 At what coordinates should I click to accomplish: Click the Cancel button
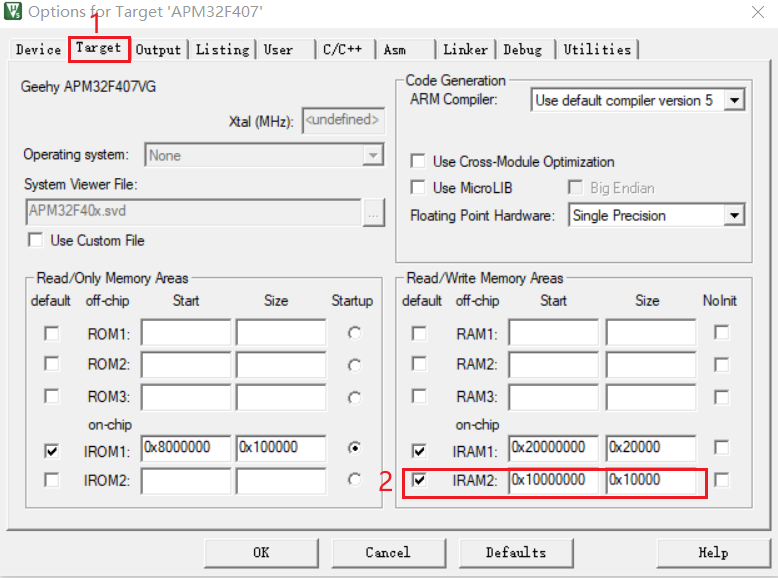[x=388, y=552]
